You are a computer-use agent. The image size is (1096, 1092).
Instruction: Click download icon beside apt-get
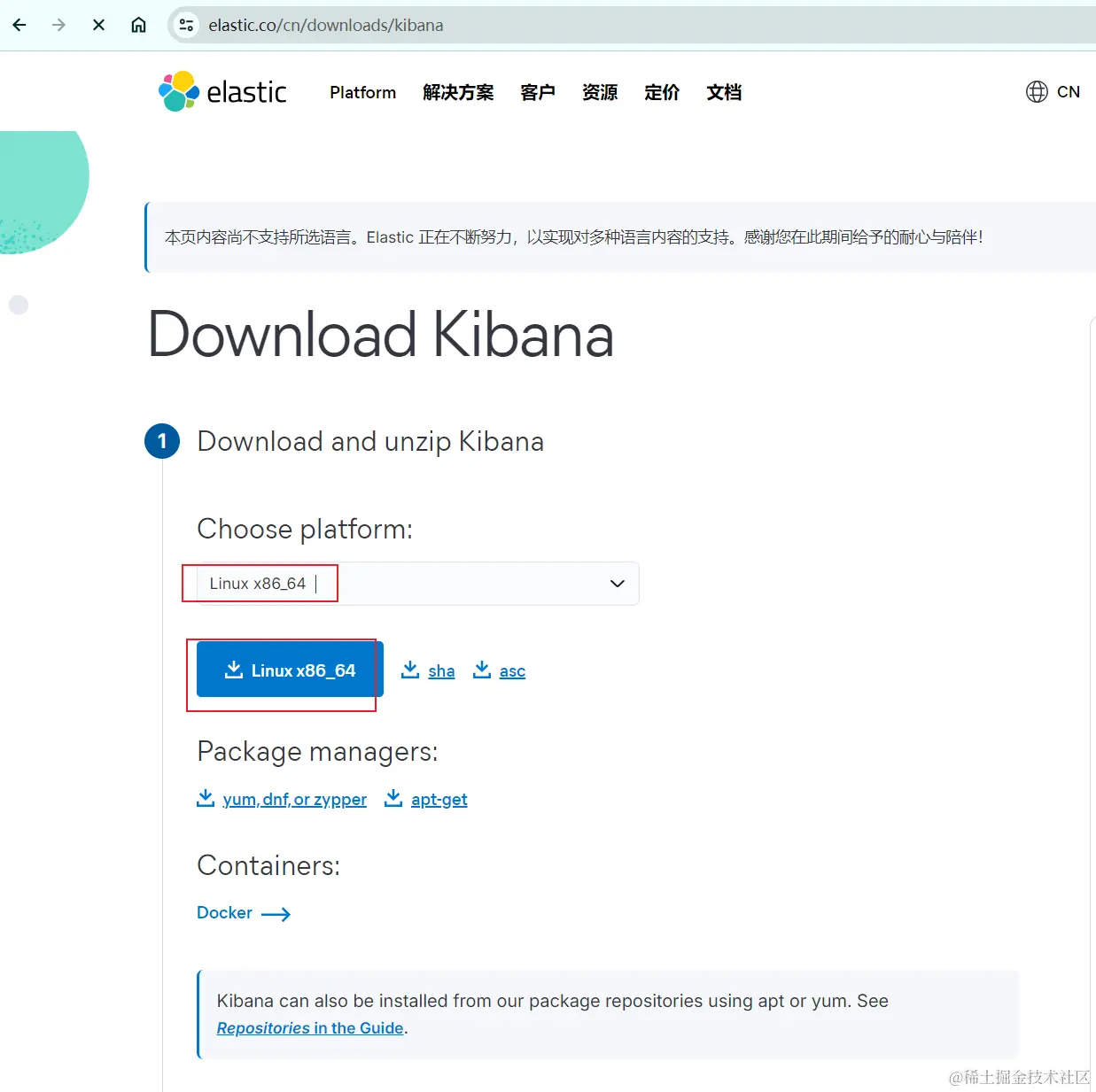[393, 798]
